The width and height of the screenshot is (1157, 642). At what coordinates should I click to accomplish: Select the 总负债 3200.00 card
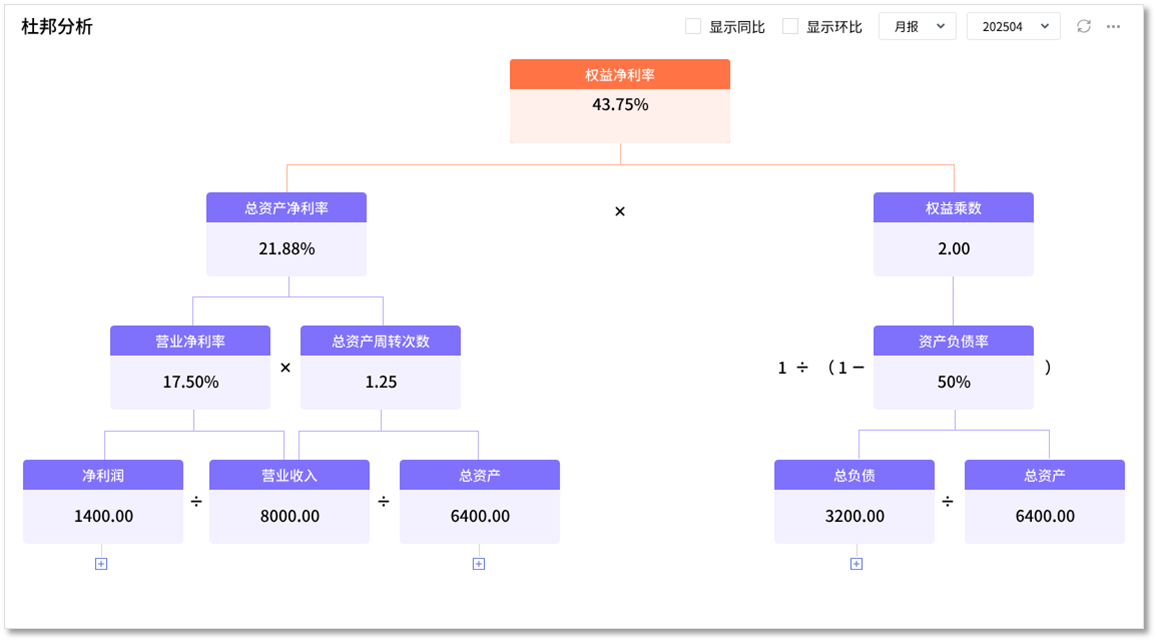tap(854, 502)
